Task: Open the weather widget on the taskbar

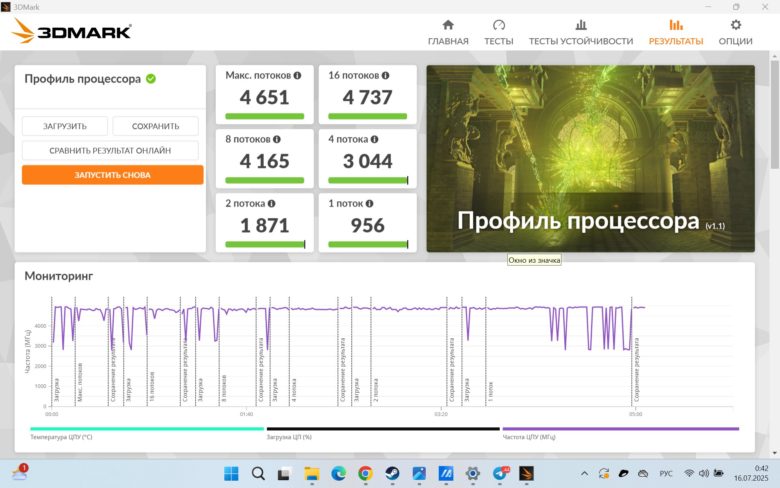Action: (x=20, y=473)
